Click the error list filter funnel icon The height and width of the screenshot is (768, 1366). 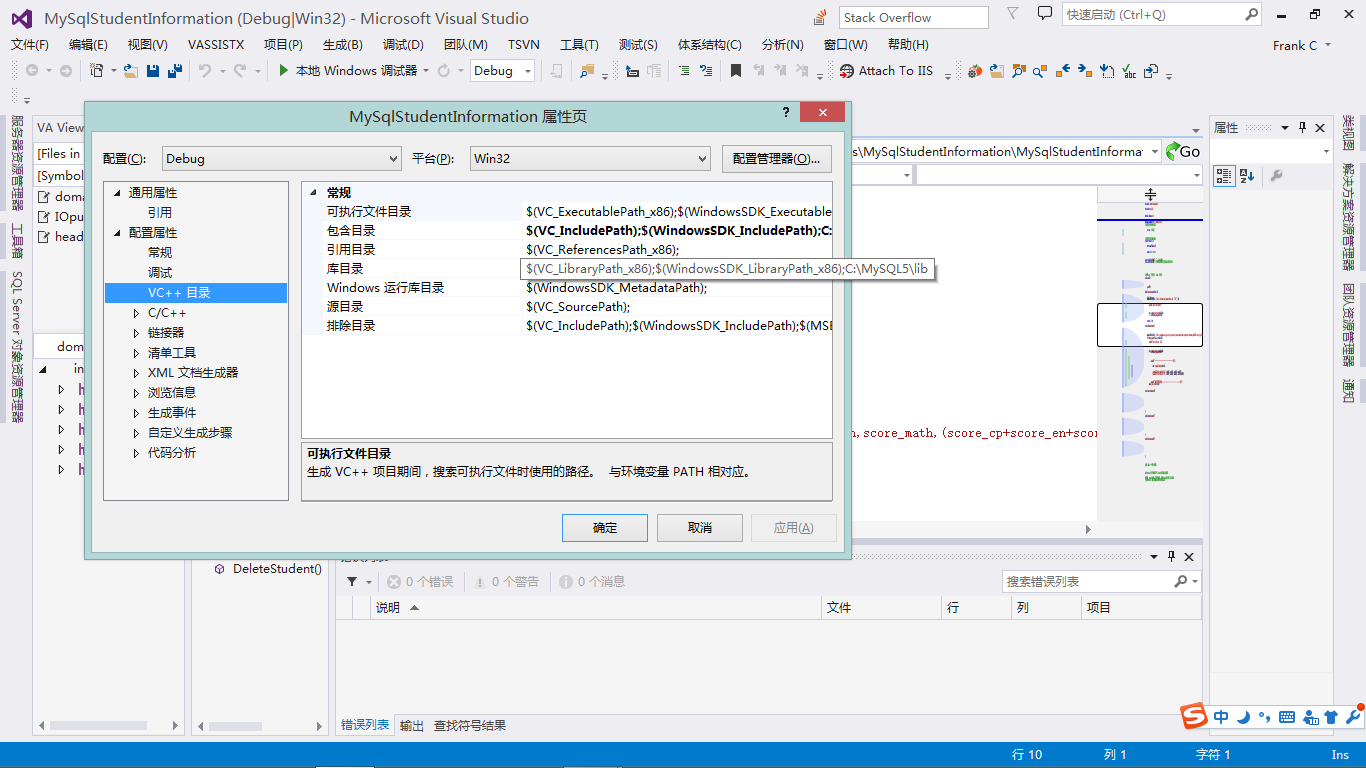point(352,582)
